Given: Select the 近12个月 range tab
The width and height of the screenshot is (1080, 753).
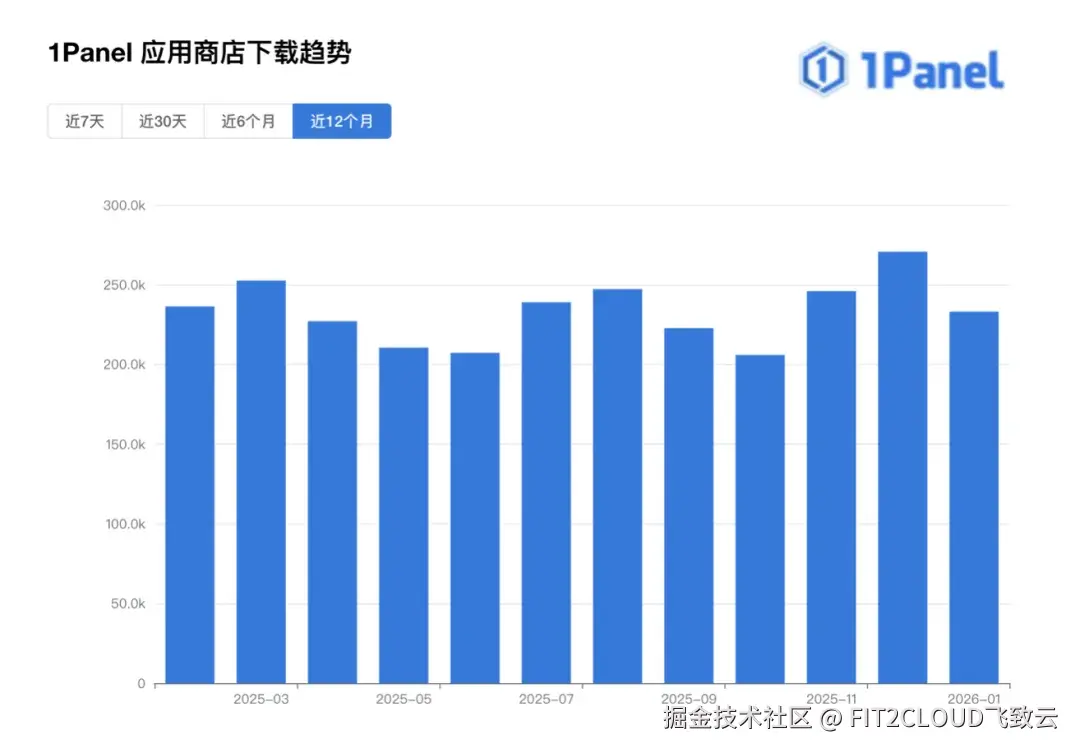Looking at the screenshot, I should tap(342, 121).
